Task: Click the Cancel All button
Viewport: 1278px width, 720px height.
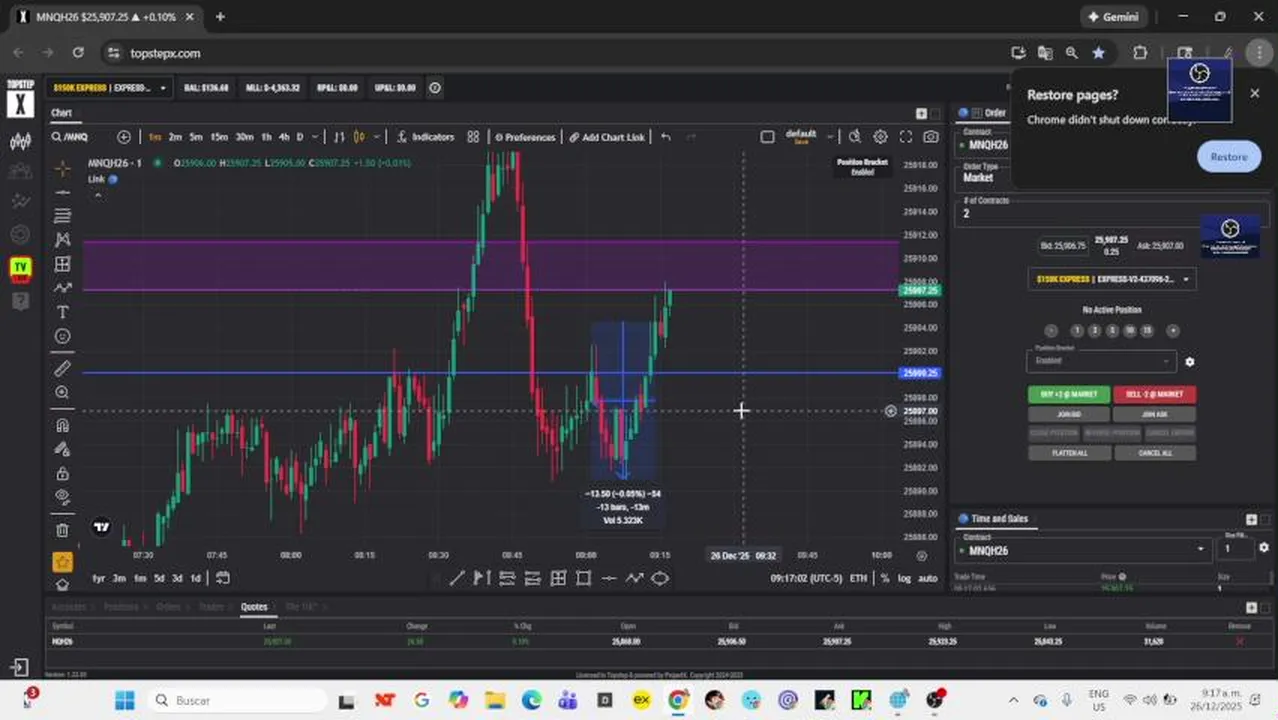Action: (1155, 452)
